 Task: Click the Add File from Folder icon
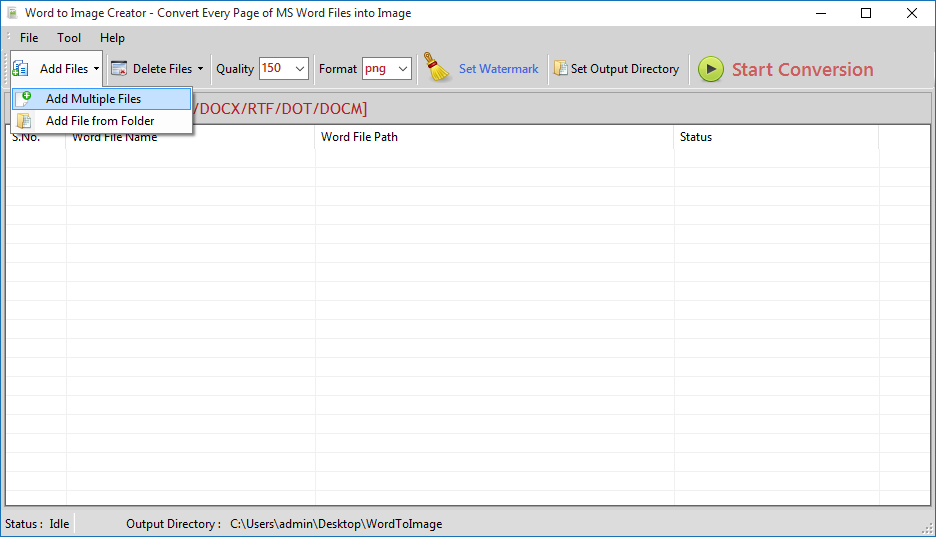24,121
